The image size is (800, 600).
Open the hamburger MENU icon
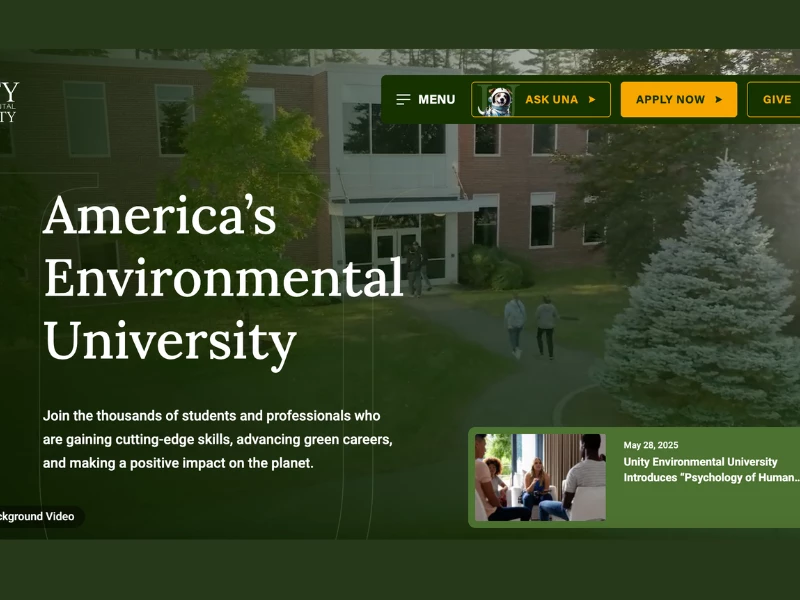[403, 99]
